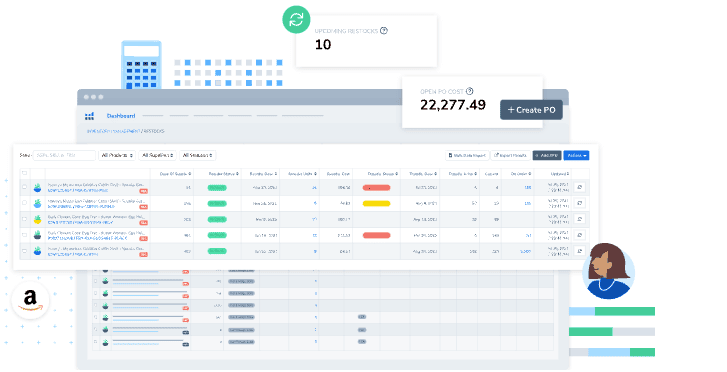The height and width of the screenshot is (372, 727).
Task: Tick the checkbox of the dark pot row
Action: point(25,235)
